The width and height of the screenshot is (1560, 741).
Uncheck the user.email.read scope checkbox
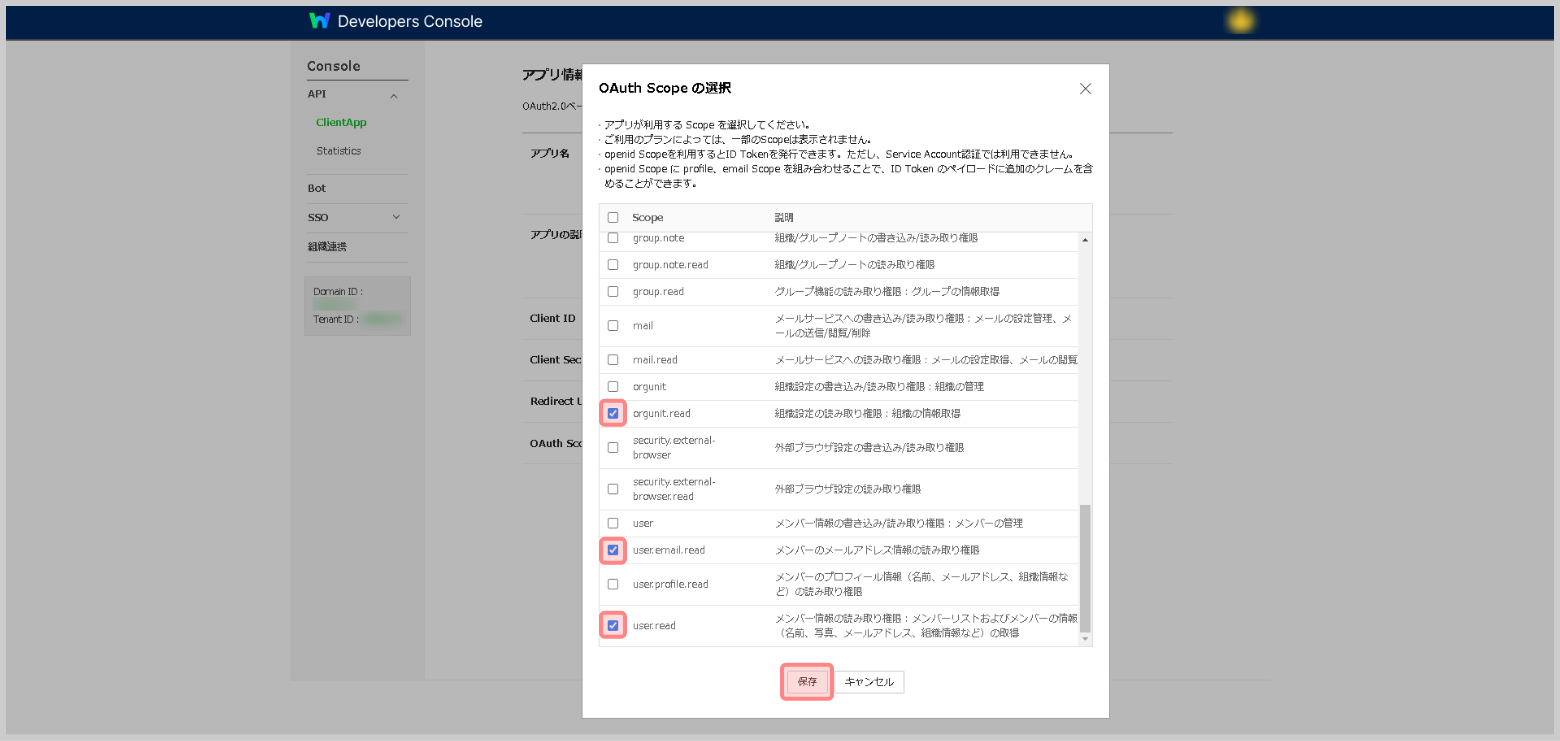point(613,550)
